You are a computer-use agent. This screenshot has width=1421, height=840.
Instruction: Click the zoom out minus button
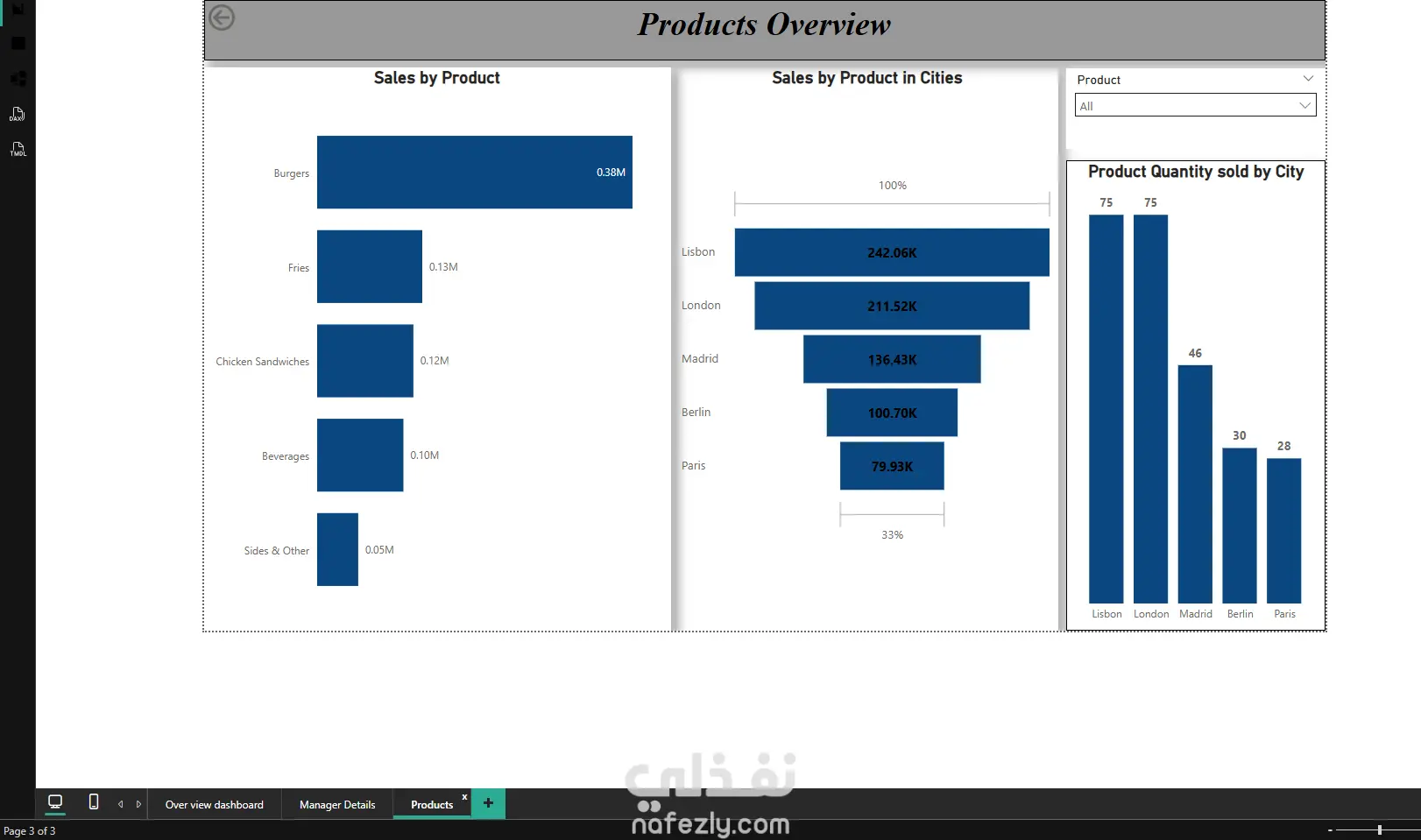click(x=1330, y=829)
